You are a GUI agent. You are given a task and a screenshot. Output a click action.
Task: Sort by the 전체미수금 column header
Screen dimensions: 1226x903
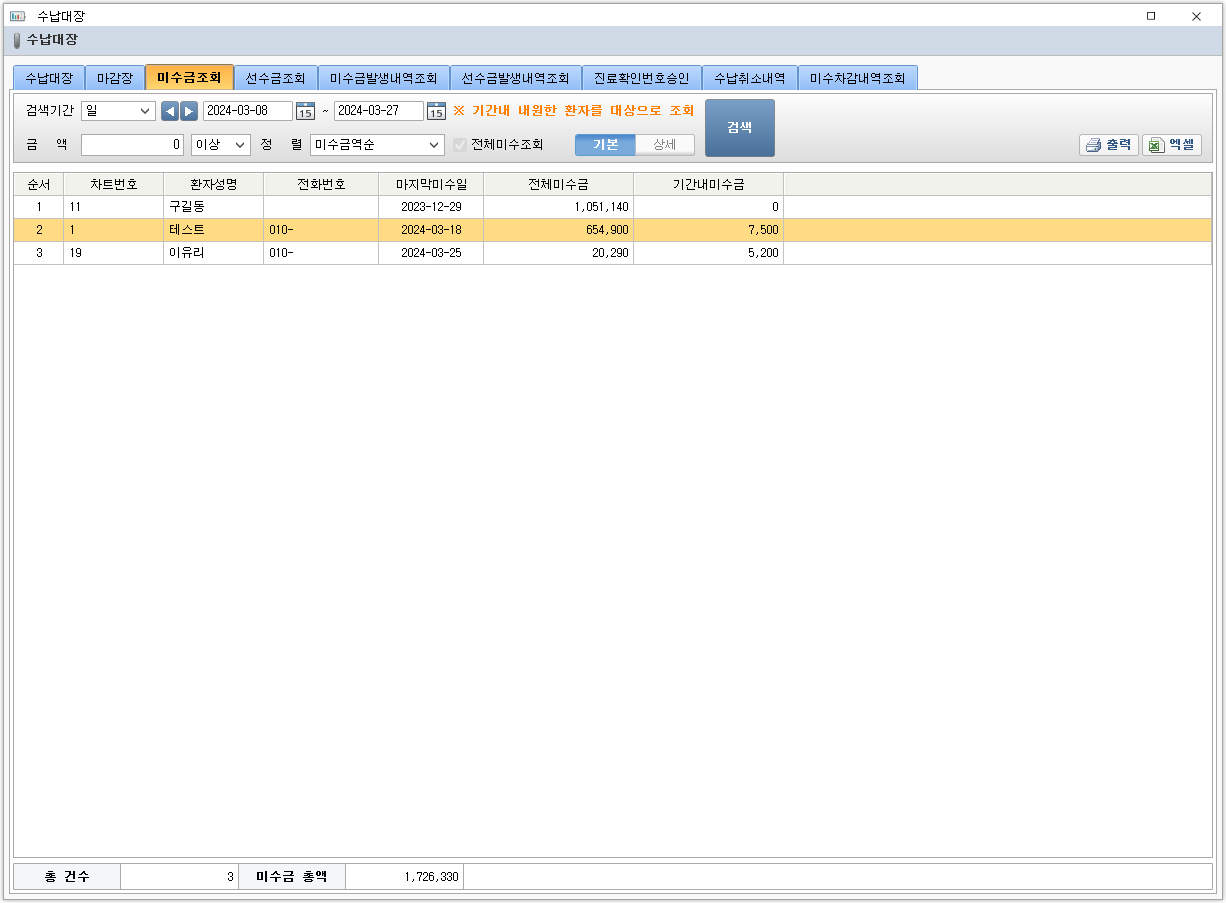[558, 184]
